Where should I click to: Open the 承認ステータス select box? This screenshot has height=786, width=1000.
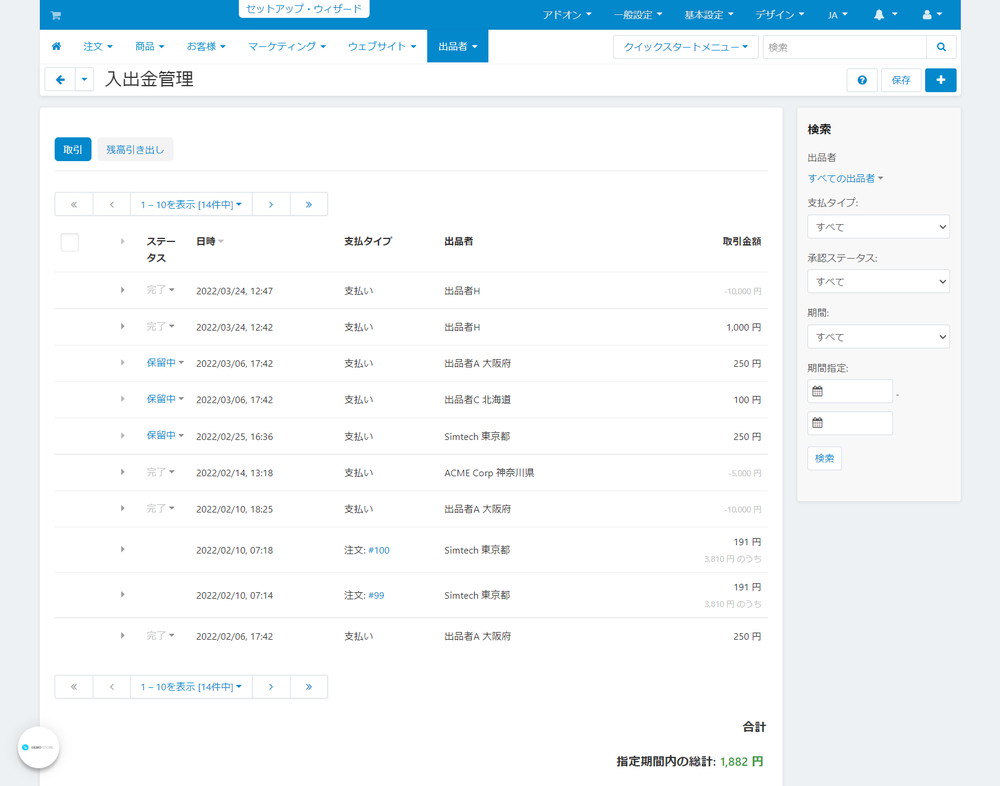878,281
